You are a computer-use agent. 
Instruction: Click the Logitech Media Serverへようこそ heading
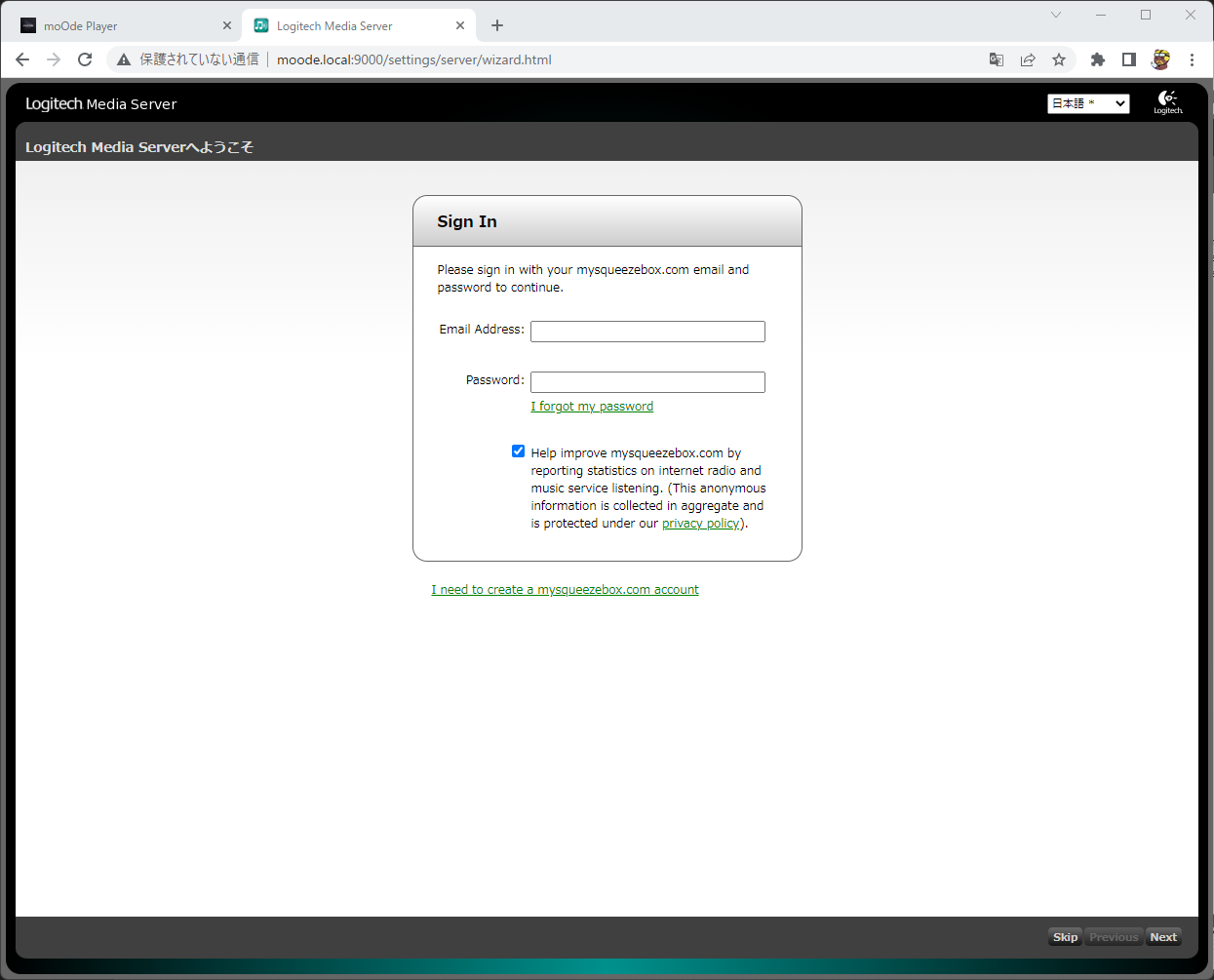click(x=139, y=147)
